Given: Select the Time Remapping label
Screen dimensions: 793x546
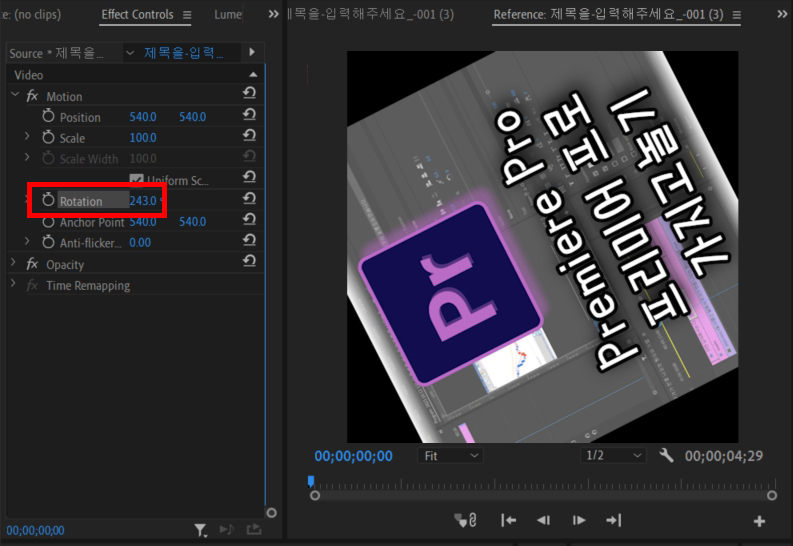Looking at the screenshot, I should coord(88,286).
